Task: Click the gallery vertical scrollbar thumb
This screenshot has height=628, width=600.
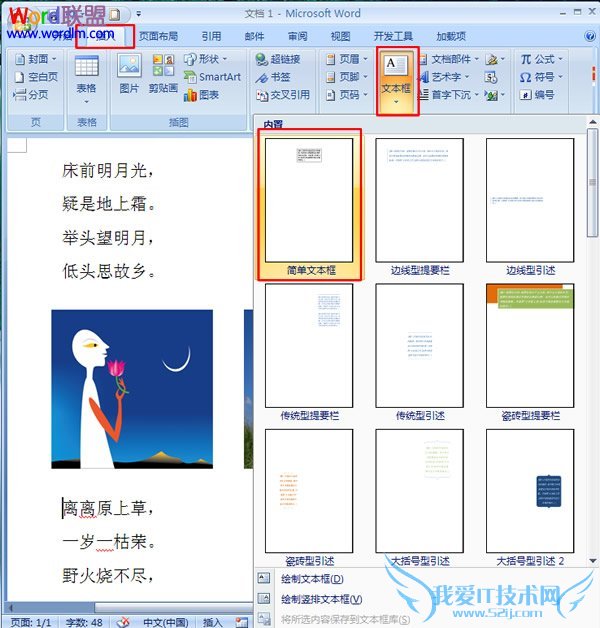Action: [593, 183]
